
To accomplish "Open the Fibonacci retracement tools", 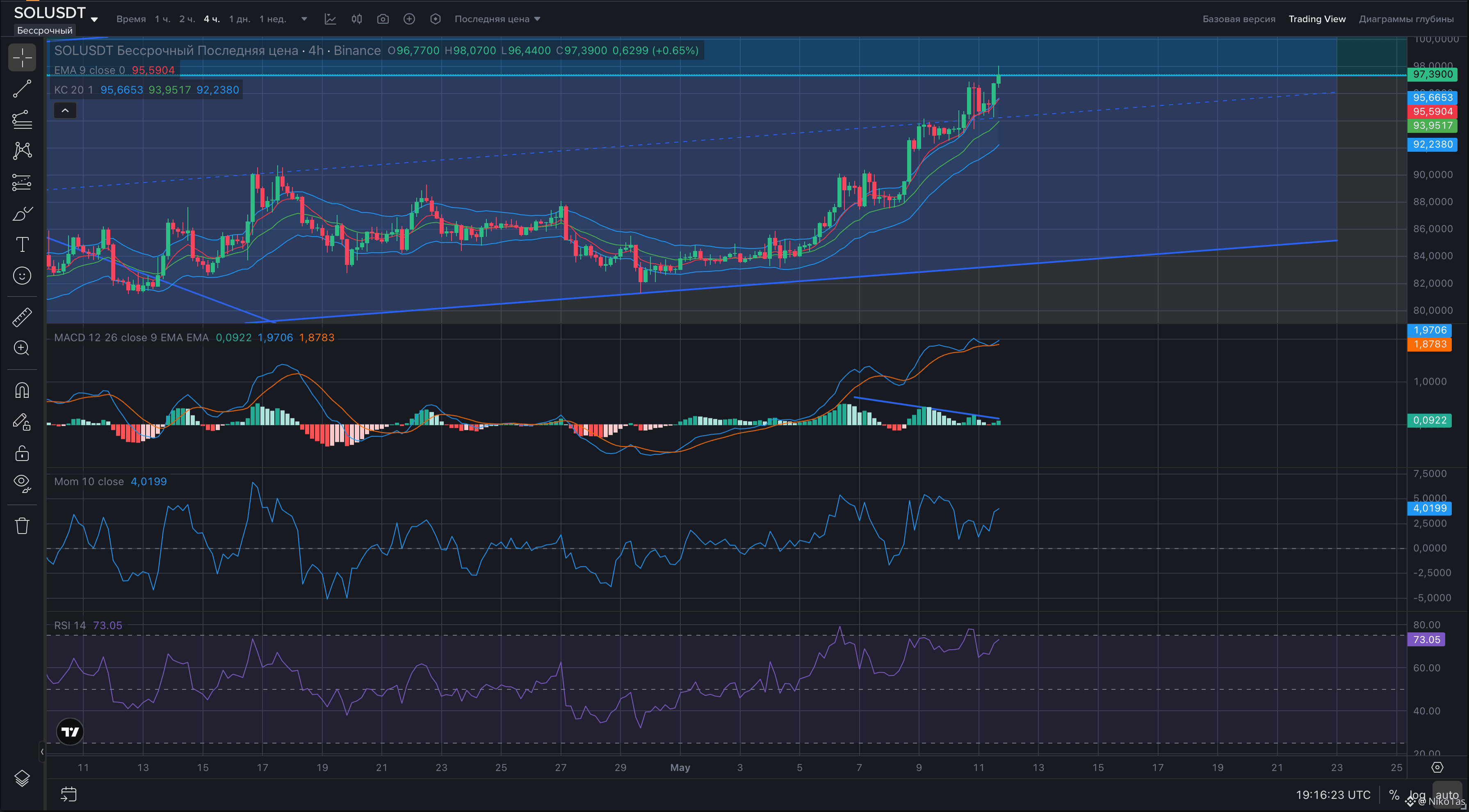I will coord(22,120).
